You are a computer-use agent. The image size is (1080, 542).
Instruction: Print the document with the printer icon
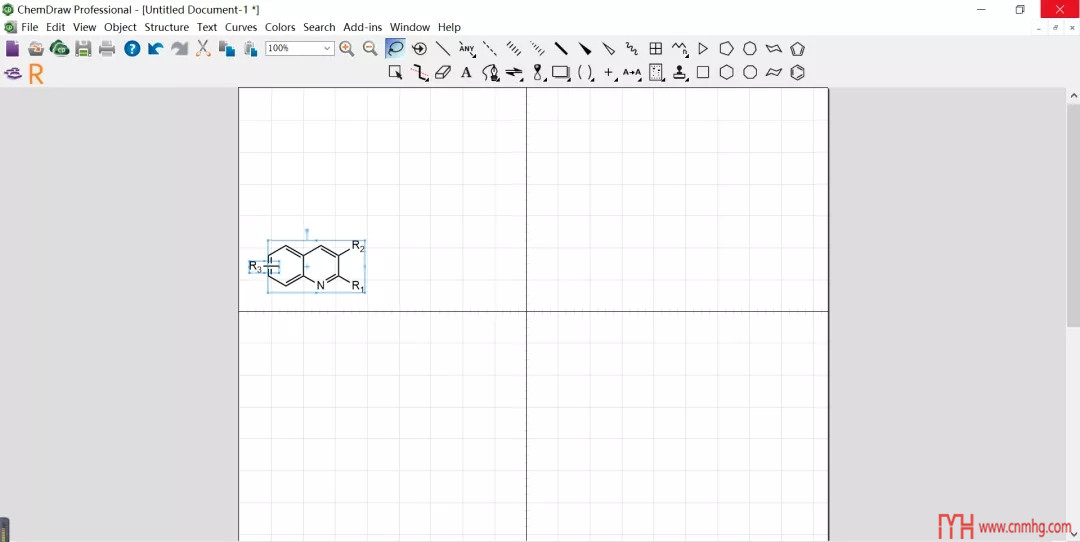107,48
